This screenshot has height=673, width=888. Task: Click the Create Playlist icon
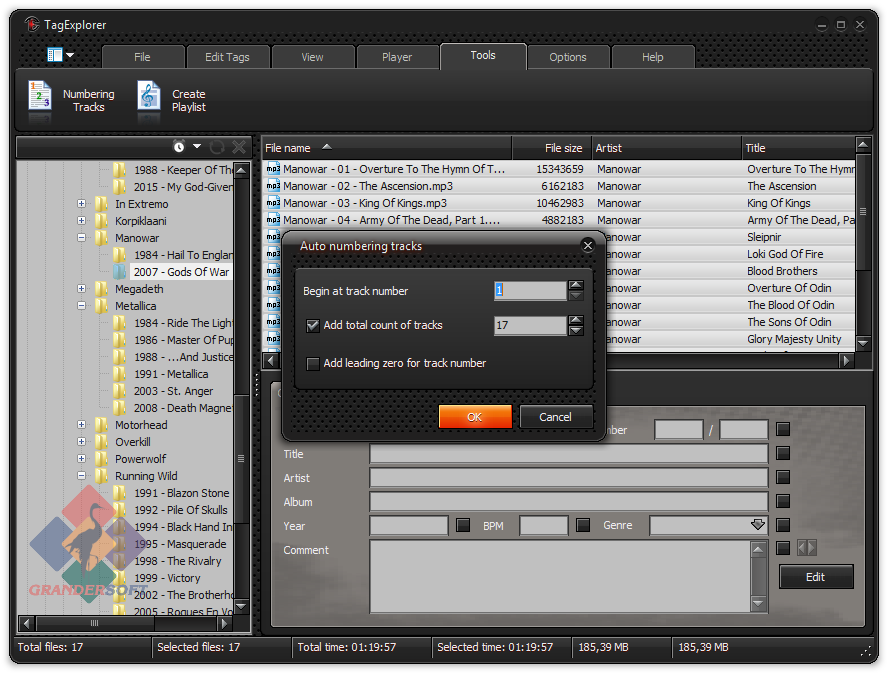(148, 98)
